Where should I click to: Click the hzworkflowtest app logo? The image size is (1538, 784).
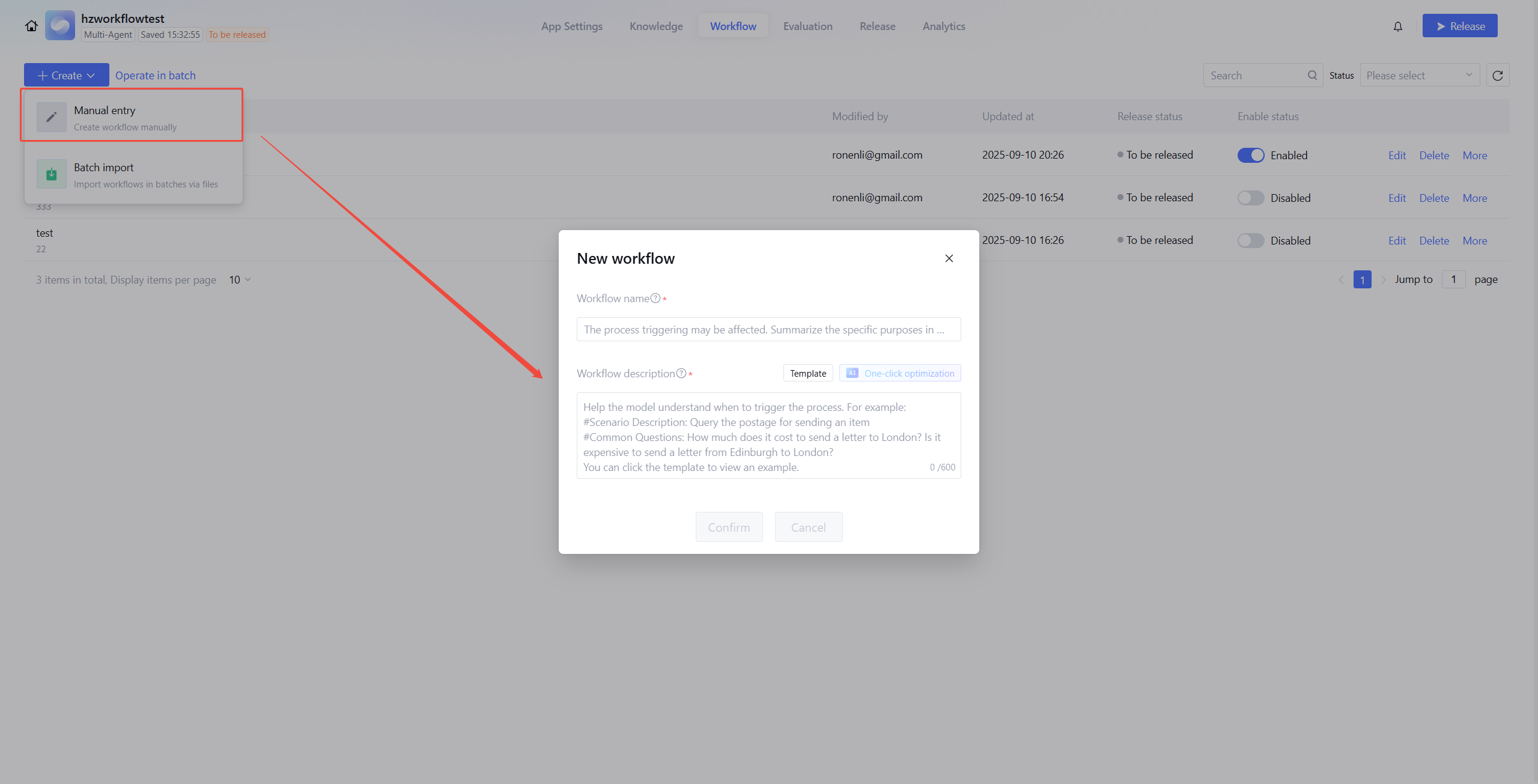[x=60, y=26]
